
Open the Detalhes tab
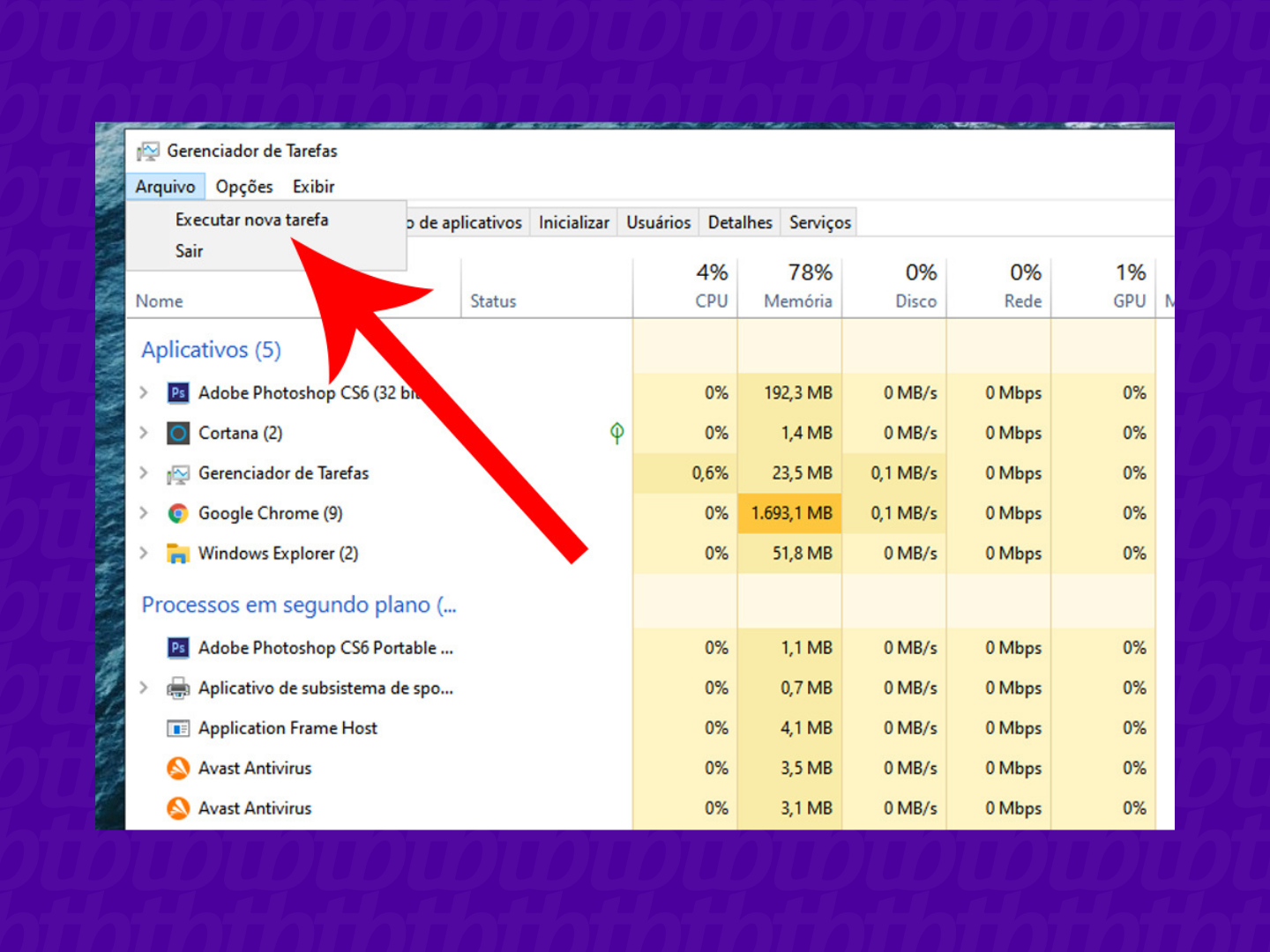pos(740,222)
